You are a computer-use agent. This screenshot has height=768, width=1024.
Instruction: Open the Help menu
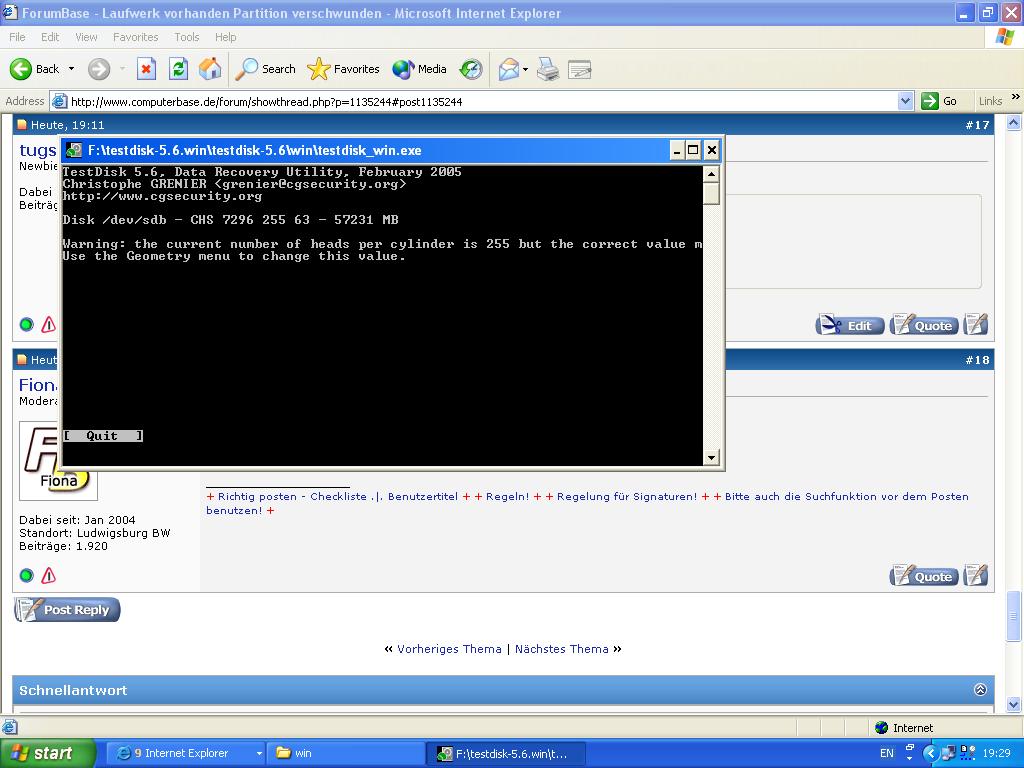click(x=225, y=37)
